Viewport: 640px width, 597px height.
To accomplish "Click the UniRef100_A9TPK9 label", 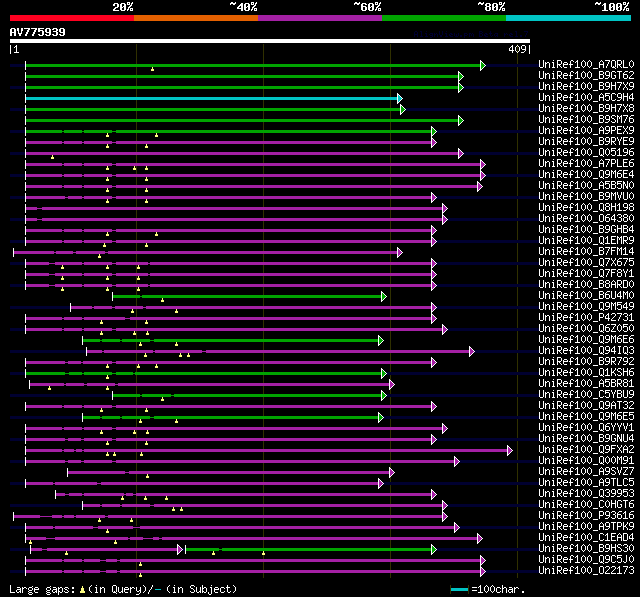I will 586,527.
